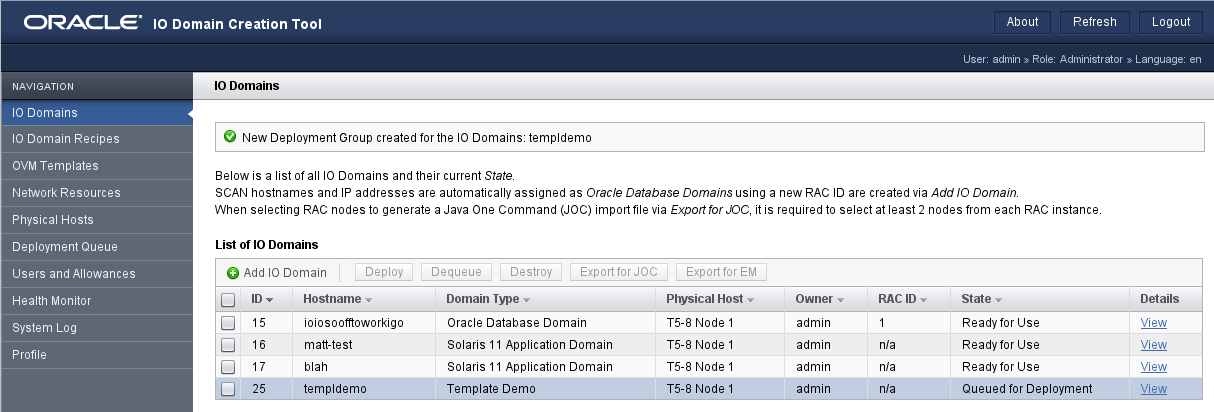Click the Export for JOC button
Screen dimensions: 1214x412
[618, 272]
